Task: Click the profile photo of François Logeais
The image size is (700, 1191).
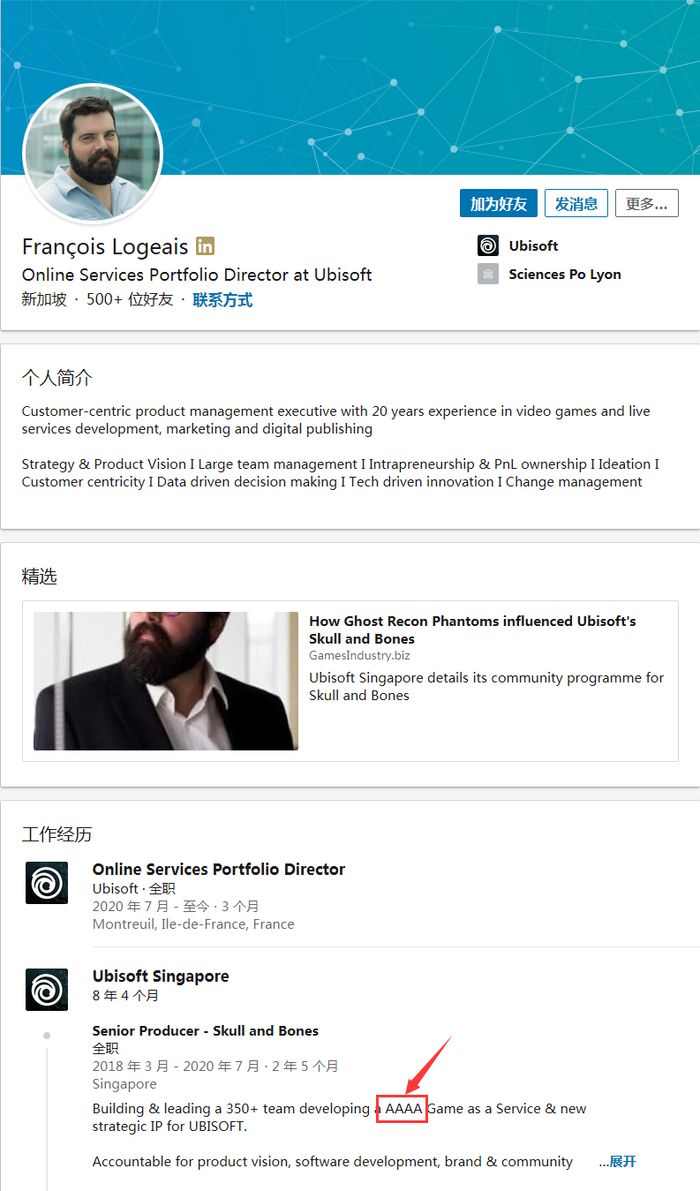Action: pyautogui.click(x=92, y=153)
